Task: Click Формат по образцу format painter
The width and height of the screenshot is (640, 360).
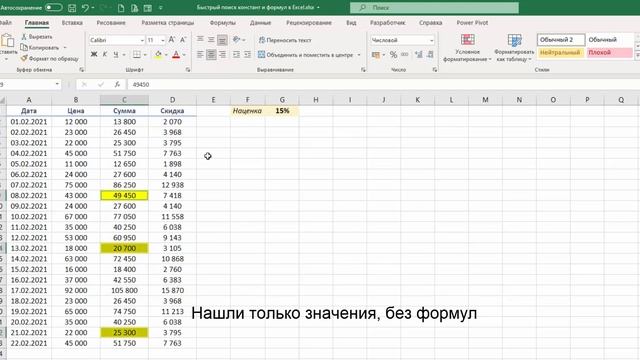Action: click(x=49, y=59)
